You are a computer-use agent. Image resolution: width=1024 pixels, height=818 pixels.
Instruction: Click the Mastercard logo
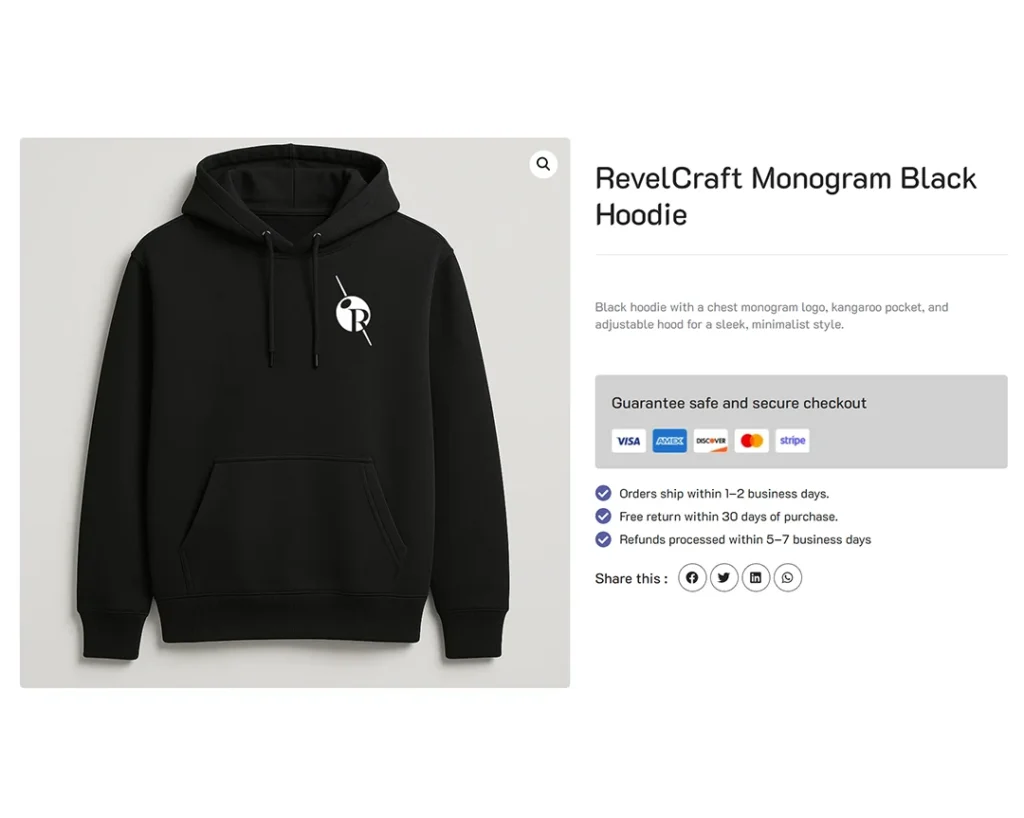click(x=752, y=441)
